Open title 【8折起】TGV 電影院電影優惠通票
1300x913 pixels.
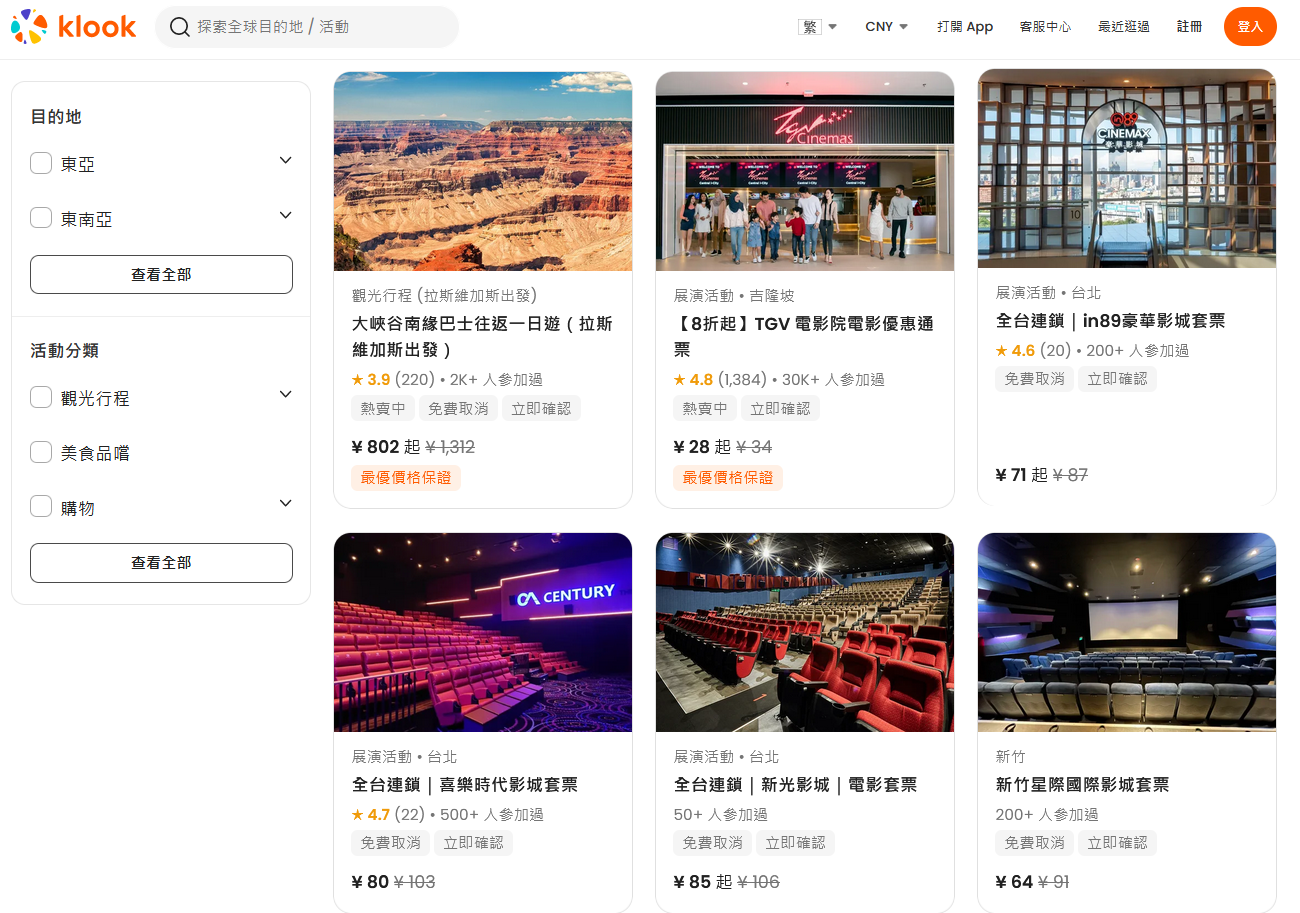click(x=804, y=337)
